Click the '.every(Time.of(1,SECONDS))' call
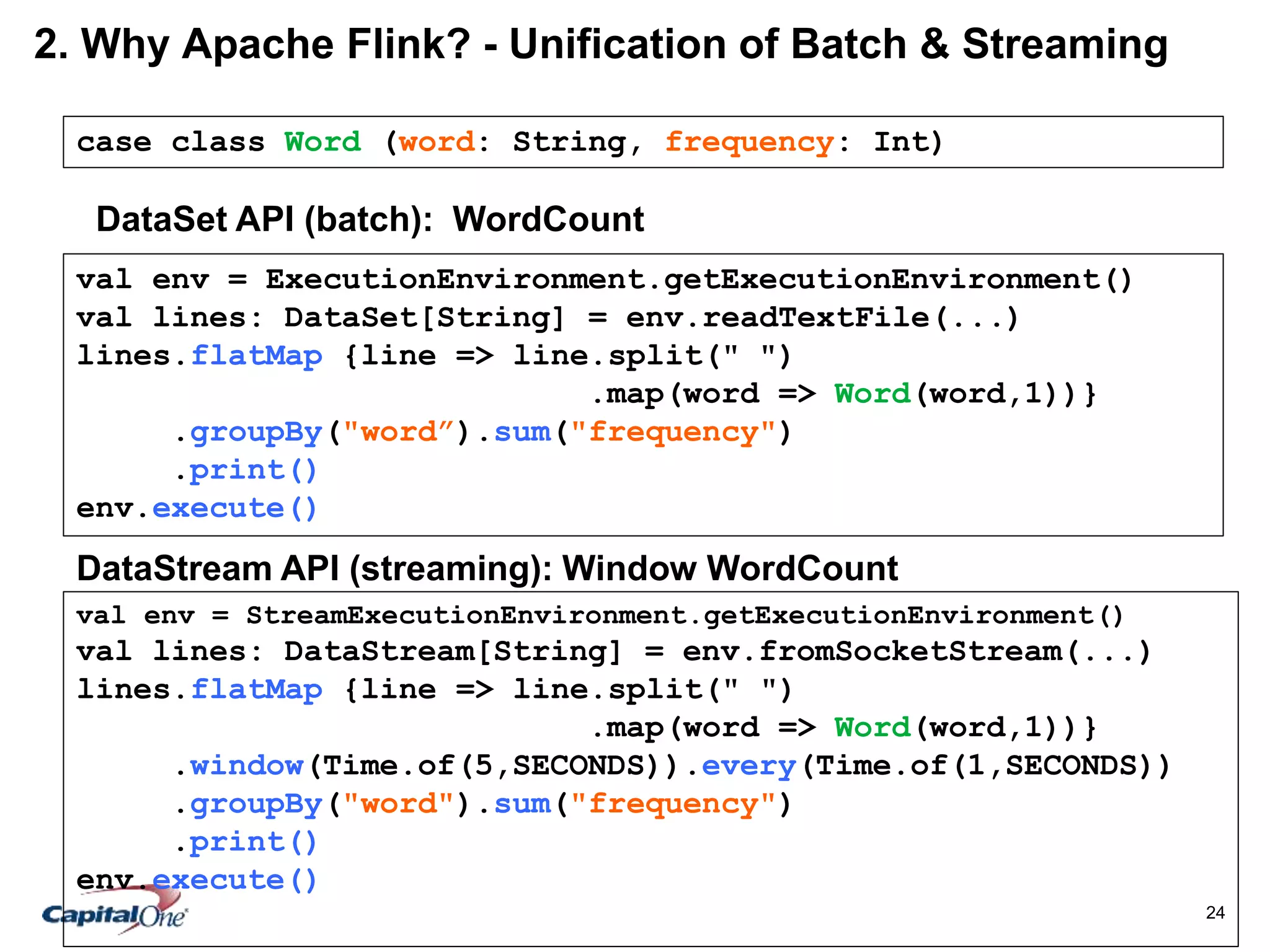The height and width of the screenshot is (952, 1270). 929,766
